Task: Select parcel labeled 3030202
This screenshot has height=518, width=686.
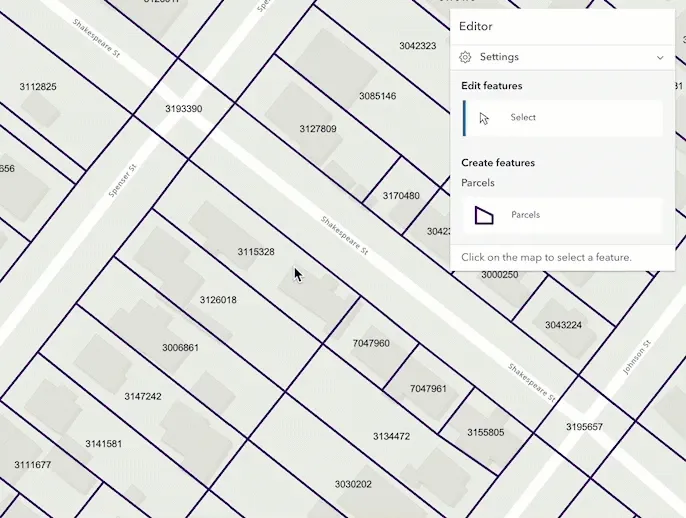Action: click(x=353, y=485)
